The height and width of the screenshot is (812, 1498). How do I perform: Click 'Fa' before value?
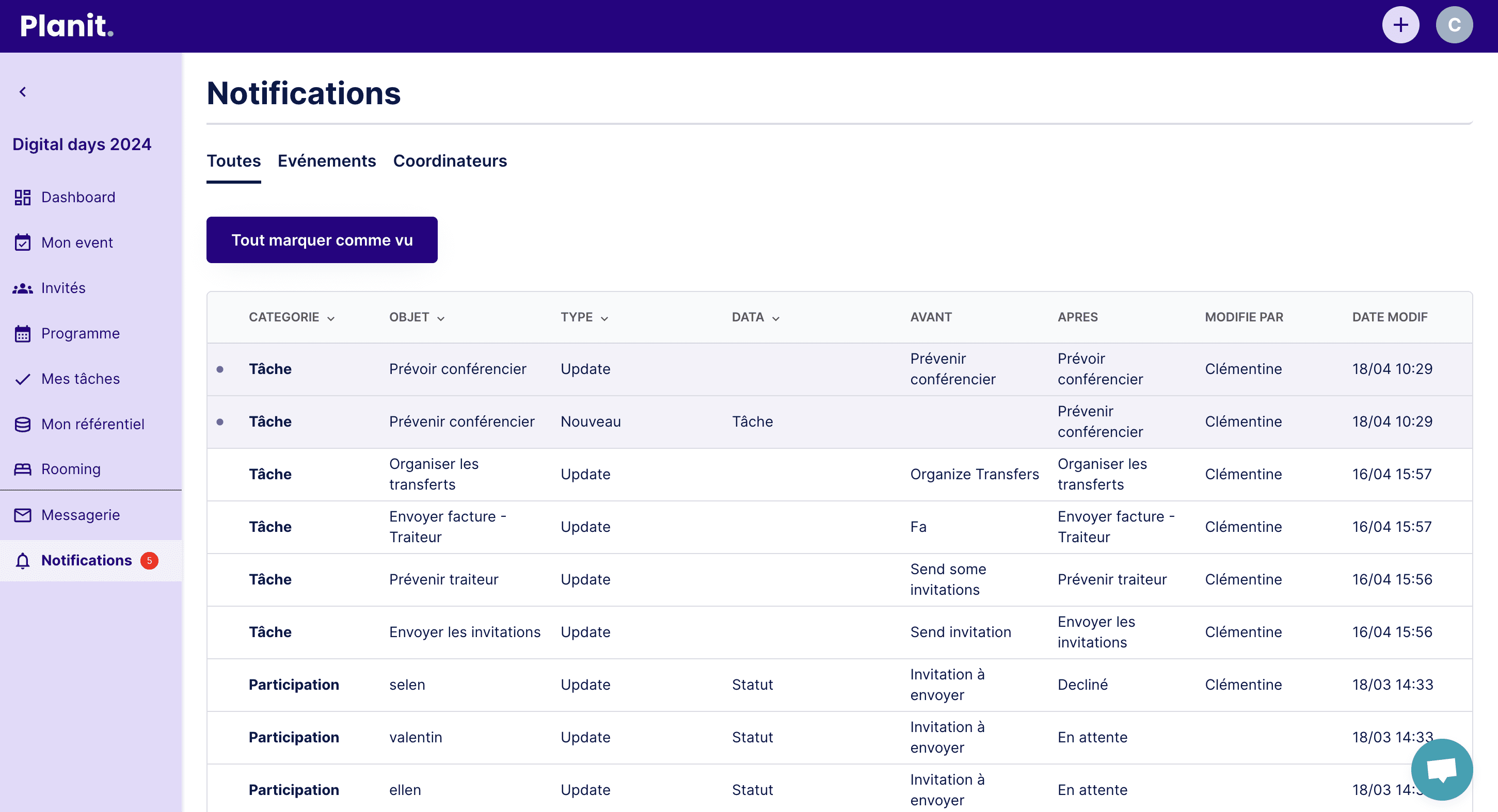point(918,527)
